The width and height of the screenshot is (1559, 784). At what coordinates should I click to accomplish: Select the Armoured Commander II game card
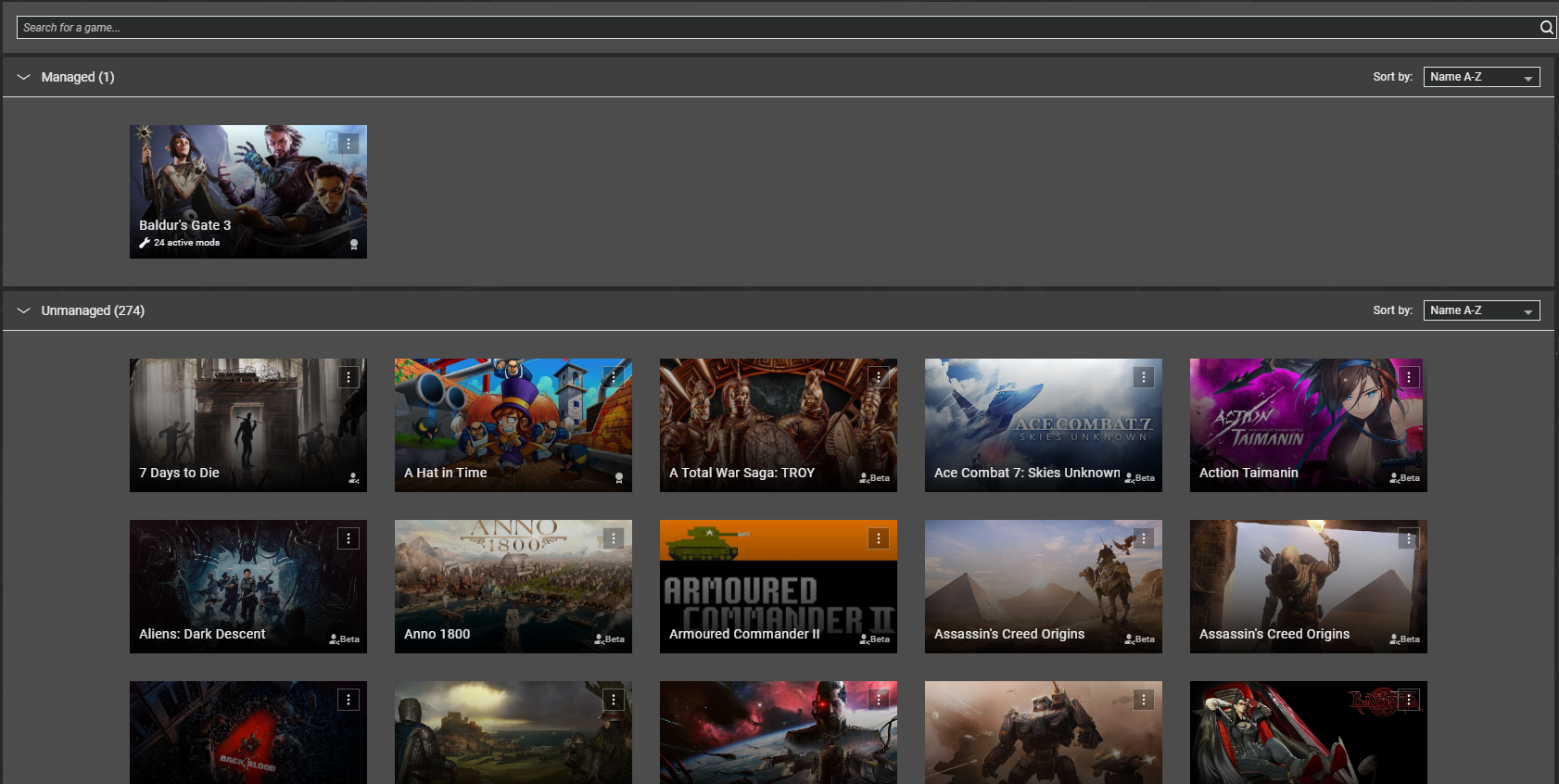click(779, 587)
